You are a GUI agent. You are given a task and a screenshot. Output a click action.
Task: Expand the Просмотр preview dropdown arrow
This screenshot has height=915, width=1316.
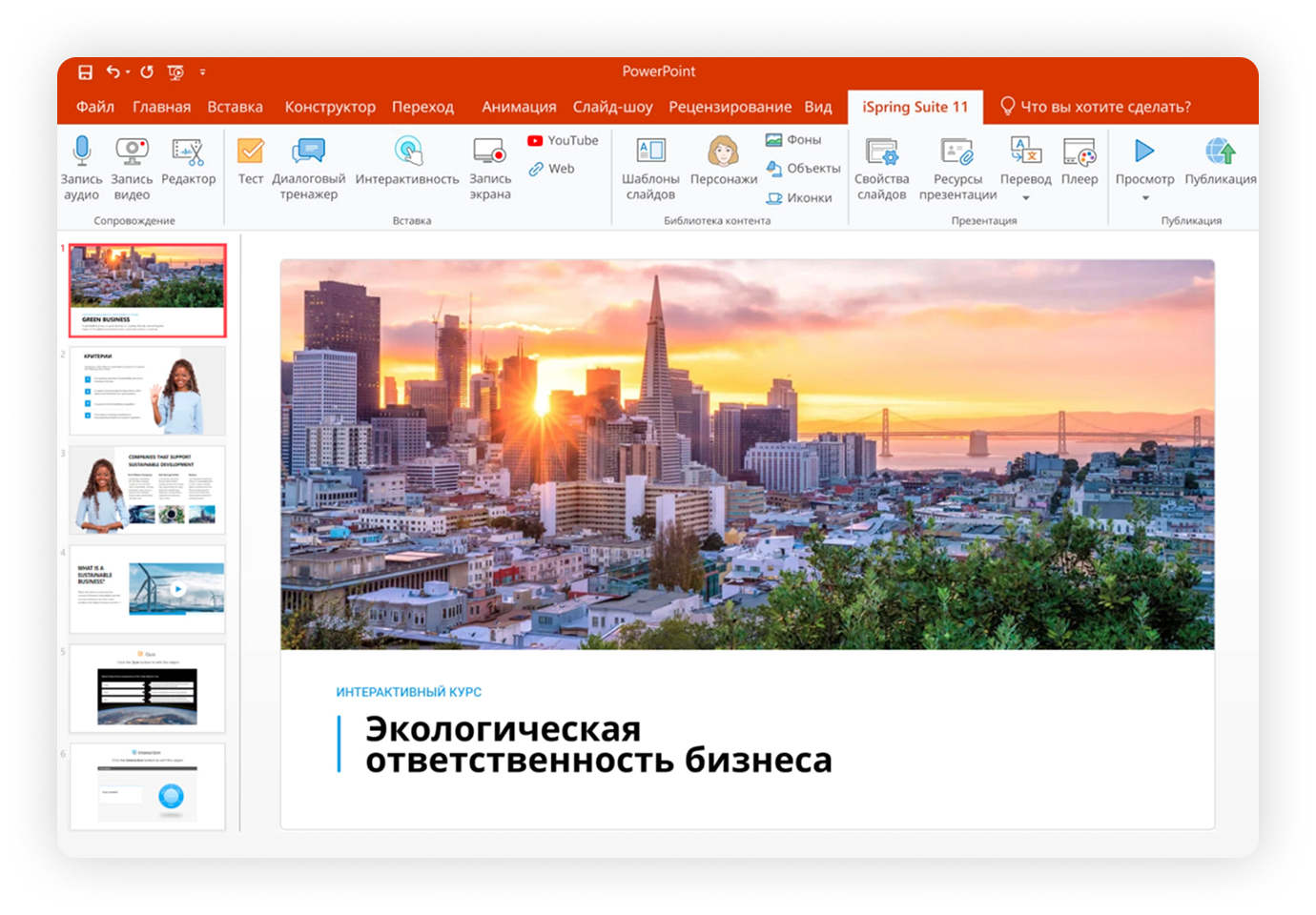click(1145, 198)
